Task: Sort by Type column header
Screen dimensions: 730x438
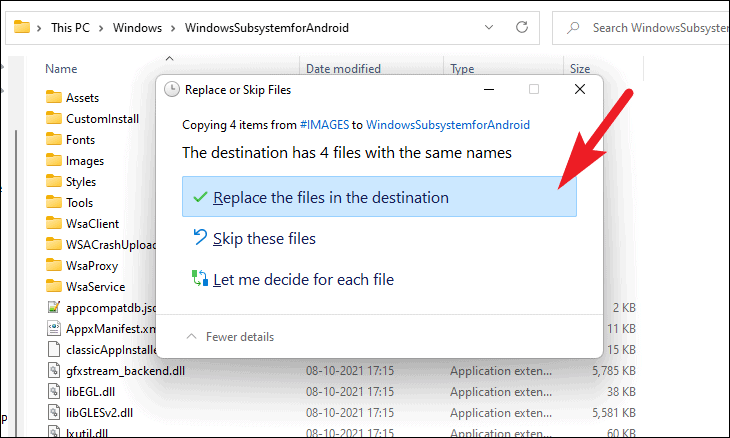Action: pyautogui.click(x=462, y=69)
